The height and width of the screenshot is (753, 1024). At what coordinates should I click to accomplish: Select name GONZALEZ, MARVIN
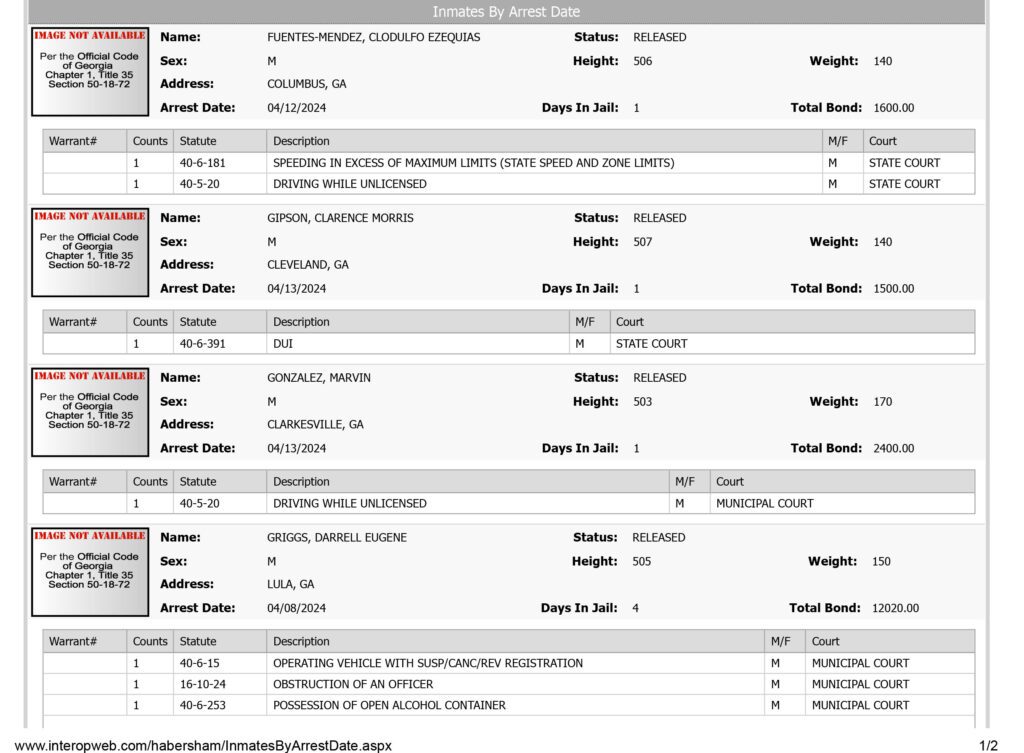click(319, 378)
